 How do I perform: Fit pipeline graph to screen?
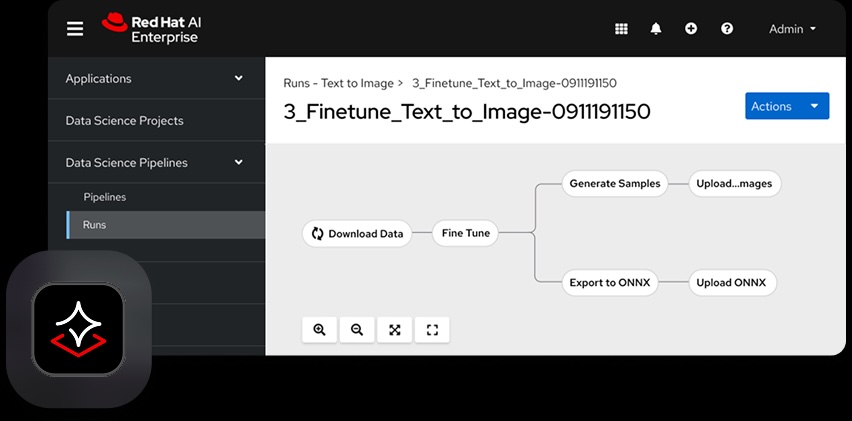[395, 330]
